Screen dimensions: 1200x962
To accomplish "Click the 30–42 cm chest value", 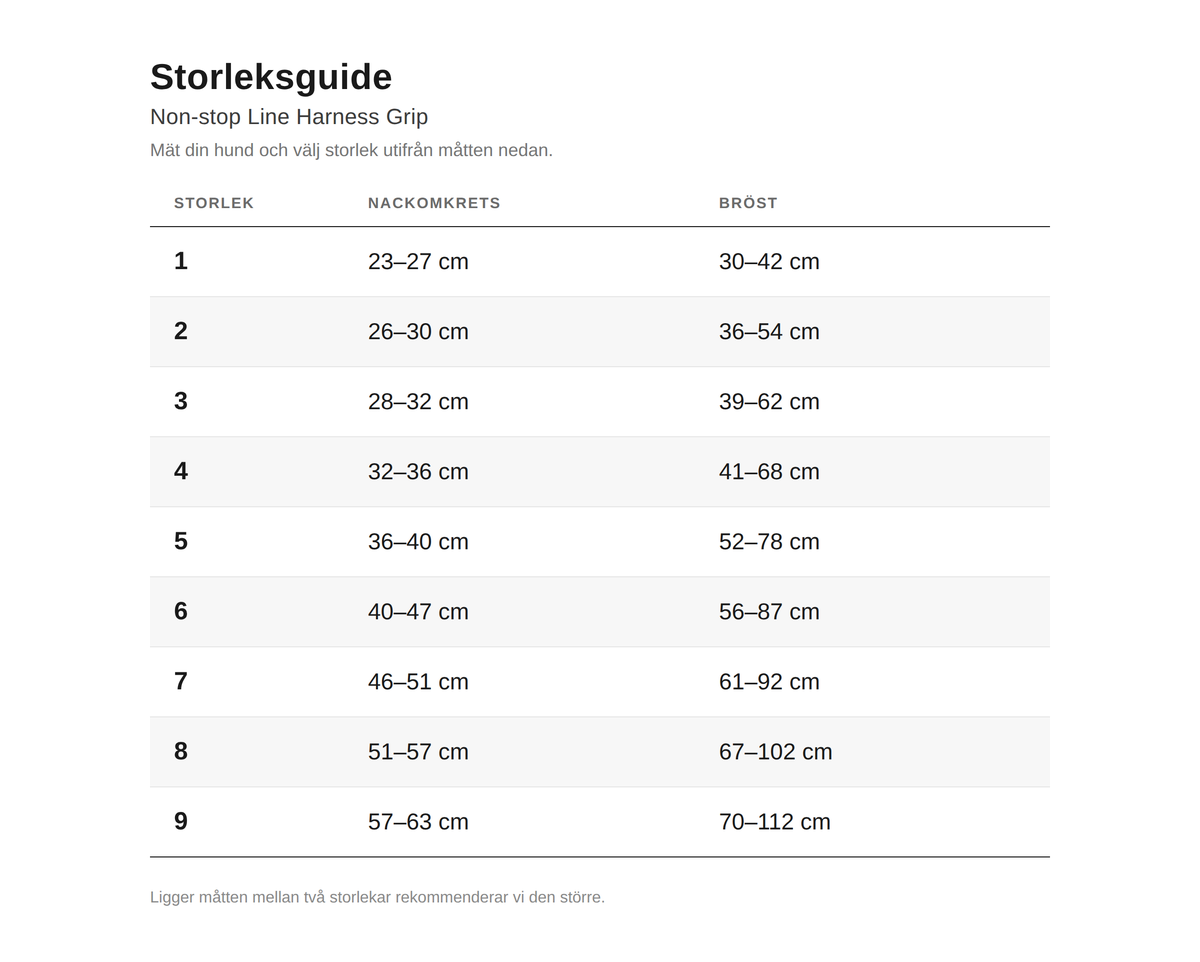I will click(x=769, y=261).
